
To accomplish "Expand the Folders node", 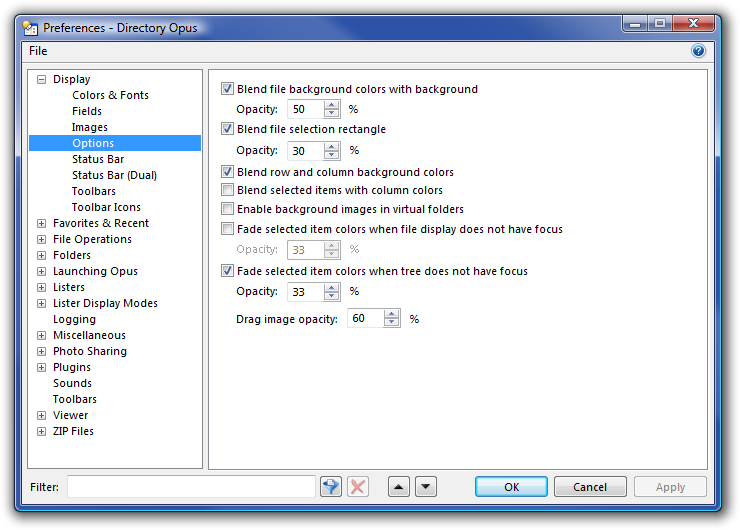I will pos(42,255).
